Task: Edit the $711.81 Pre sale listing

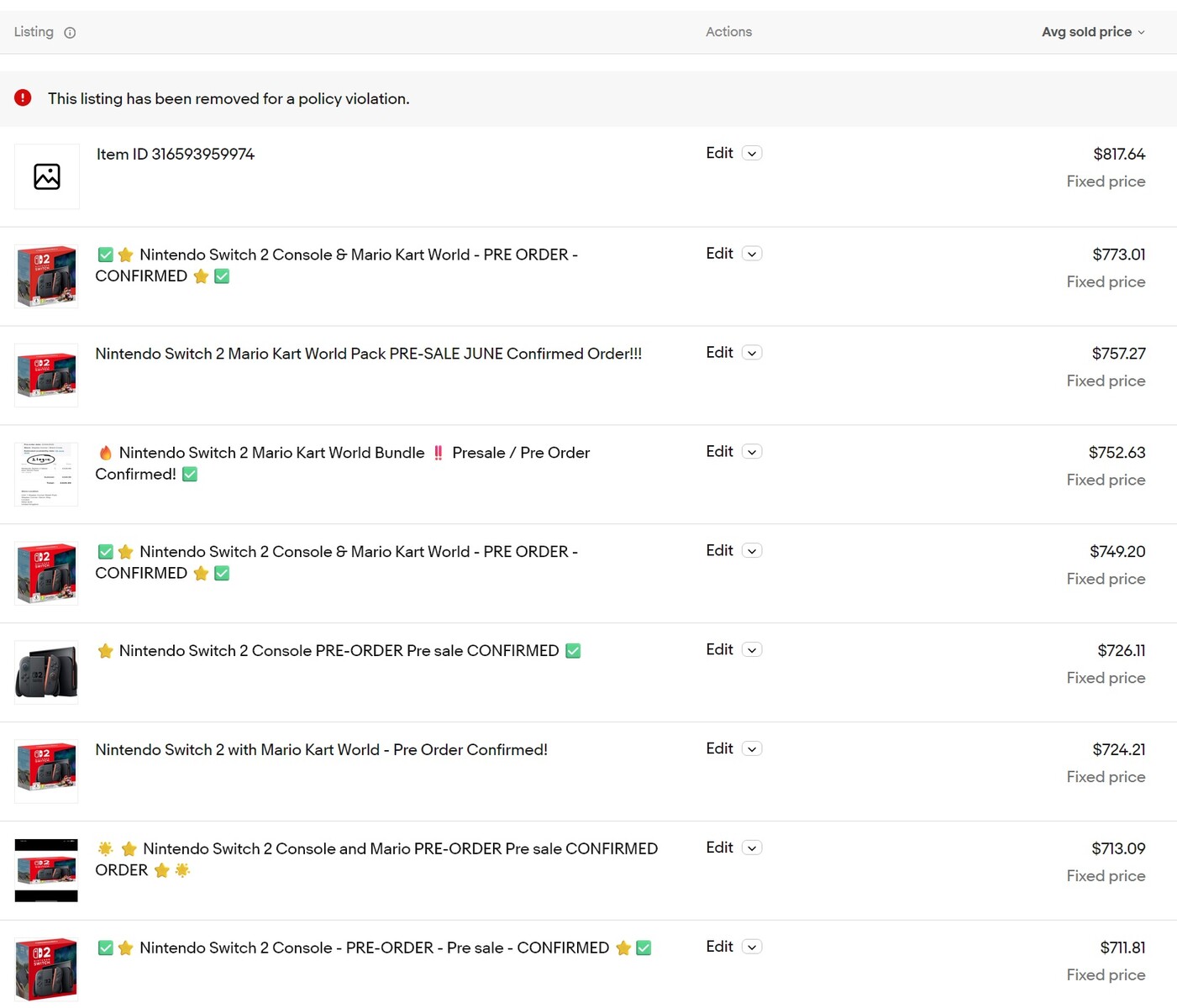Action: tap(719, 948)
